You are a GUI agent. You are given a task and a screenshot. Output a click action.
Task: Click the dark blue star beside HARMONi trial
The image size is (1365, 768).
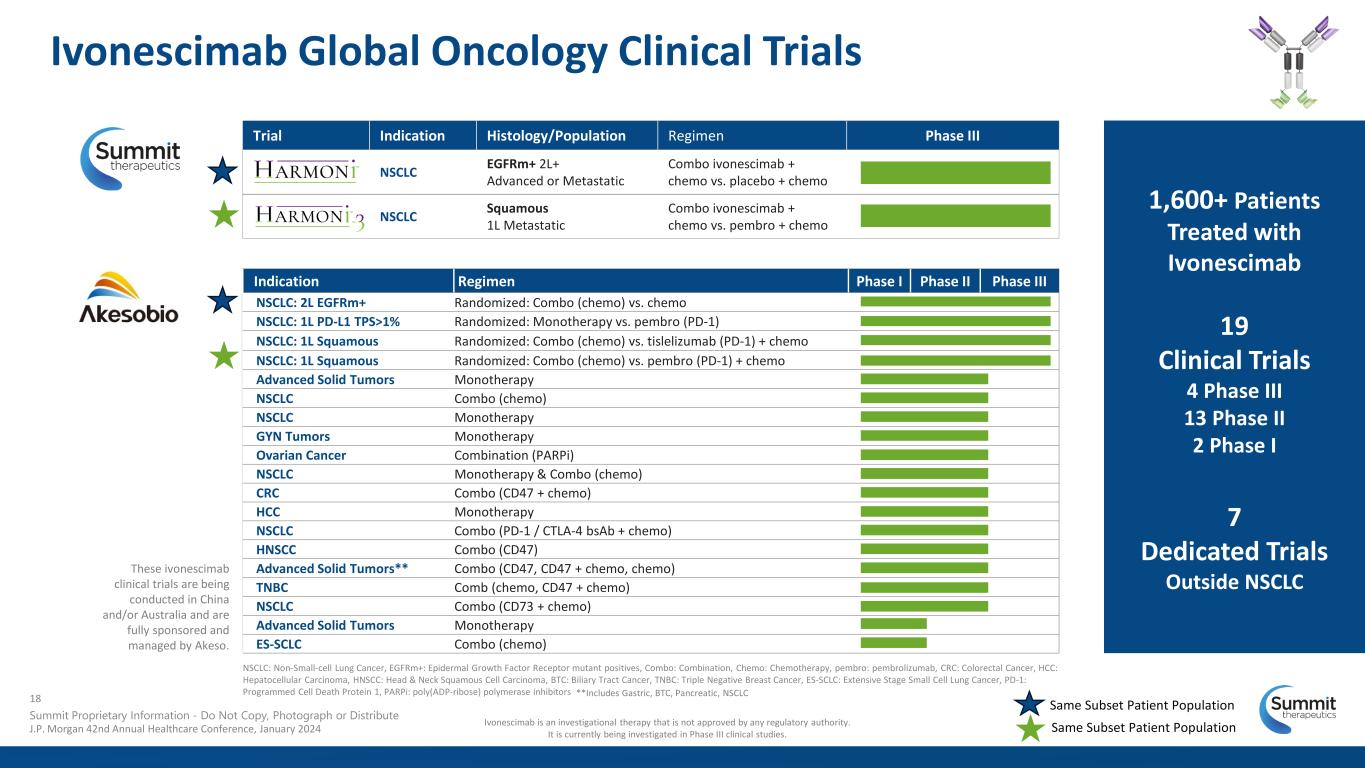(x=224, y=171)
